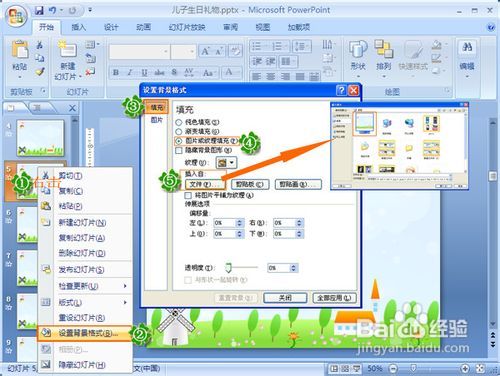Check the 隐藏背景图形 checkbox
Image resolution: width=500 pixels, height=376 pixels.
(x=179, y=150)
